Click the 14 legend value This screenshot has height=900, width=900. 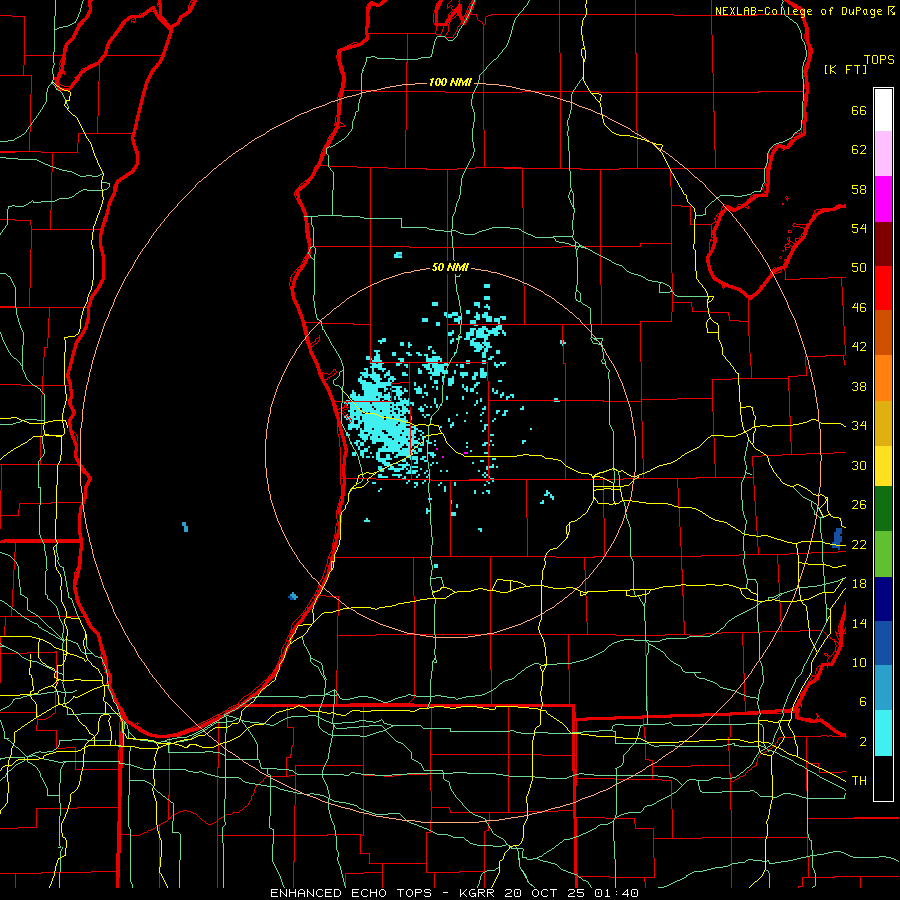pos(859,623)
